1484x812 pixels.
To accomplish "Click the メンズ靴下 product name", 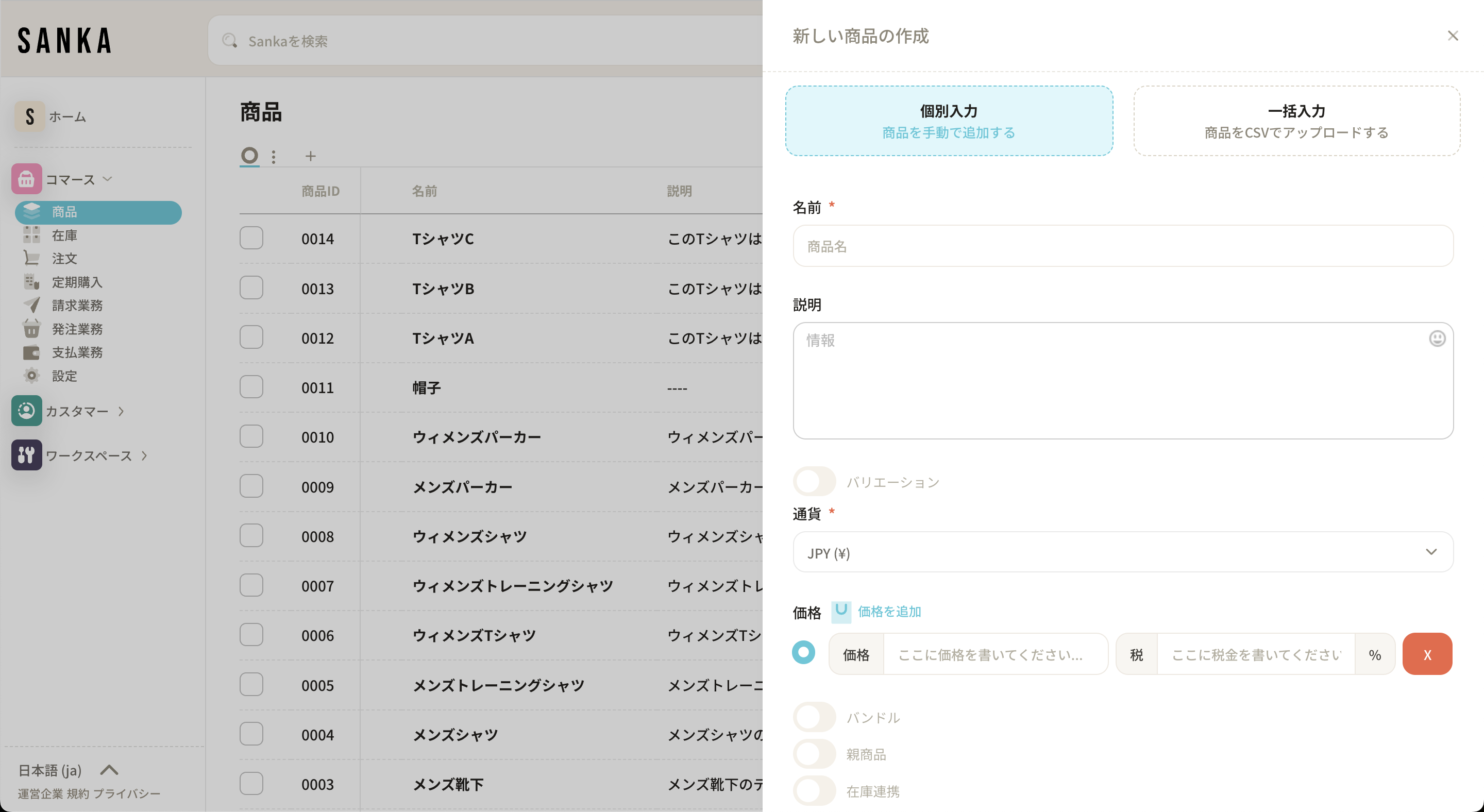I will (448, 784).
